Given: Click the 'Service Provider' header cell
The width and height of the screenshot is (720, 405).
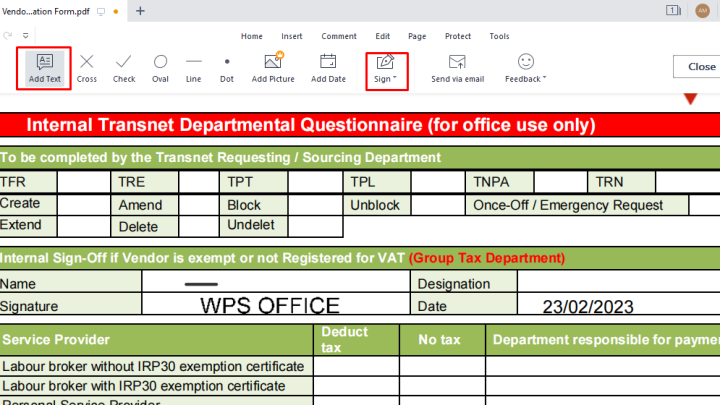Looking at the screenshot, I should [x=156, y=340].
